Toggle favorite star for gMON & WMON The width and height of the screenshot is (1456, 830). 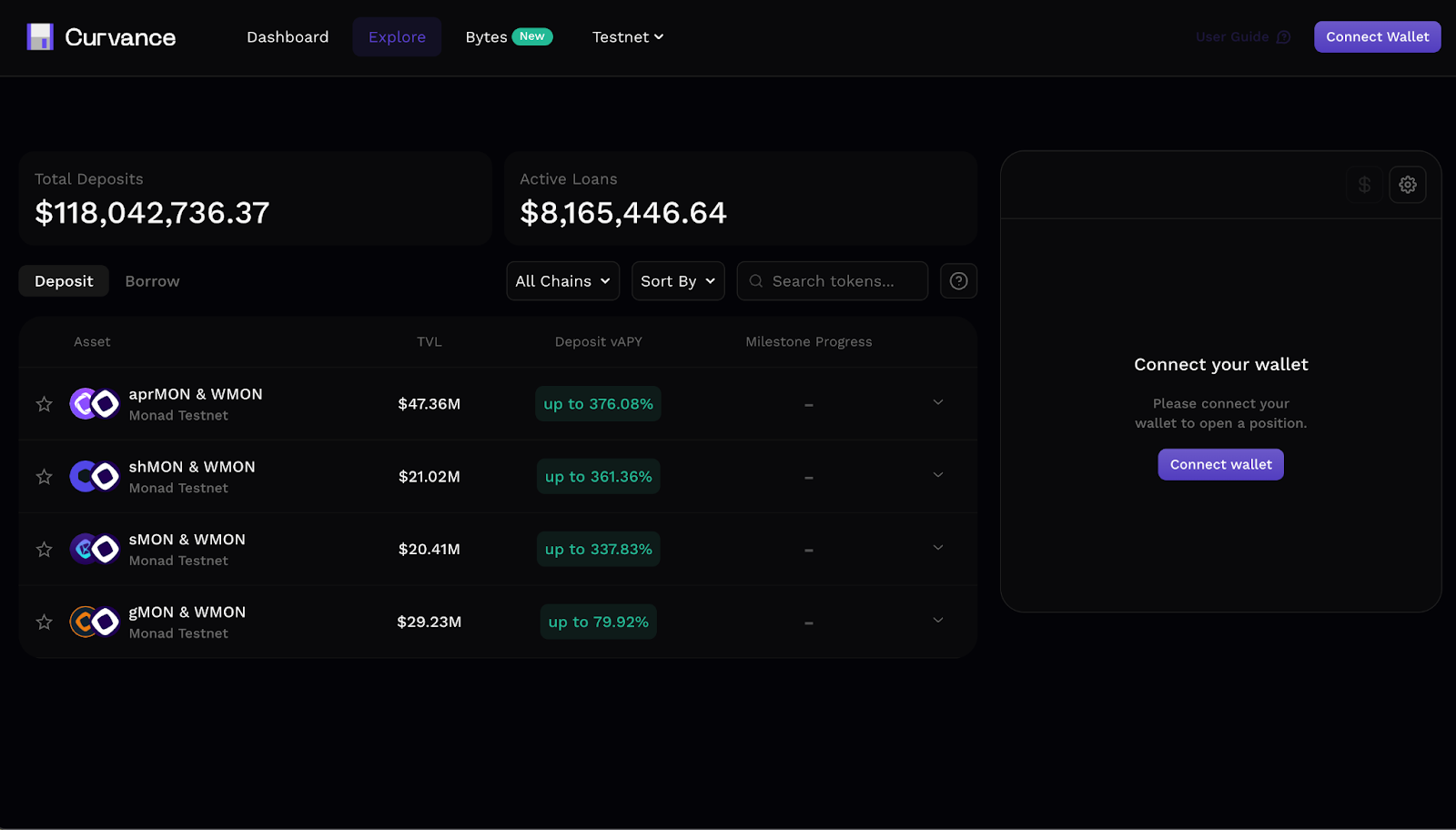pyautogui.click(x=44, y=622)
